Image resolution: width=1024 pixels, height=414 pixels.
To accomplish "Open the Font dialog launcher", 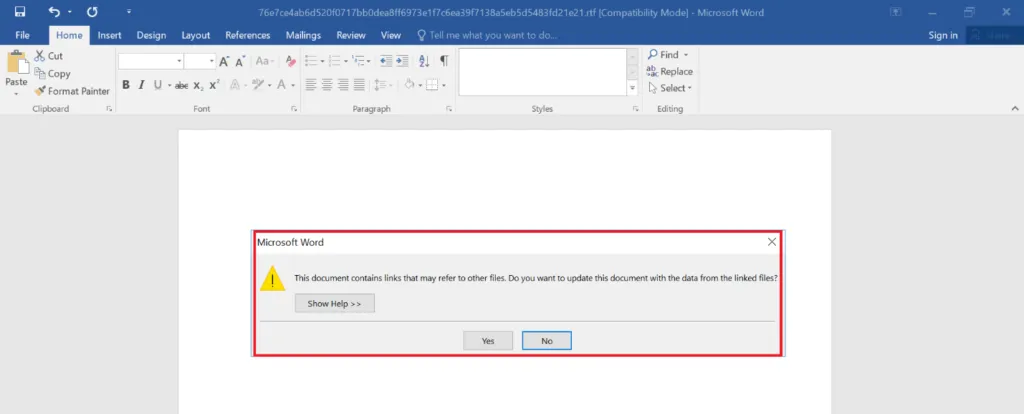I will pos(294,109).
